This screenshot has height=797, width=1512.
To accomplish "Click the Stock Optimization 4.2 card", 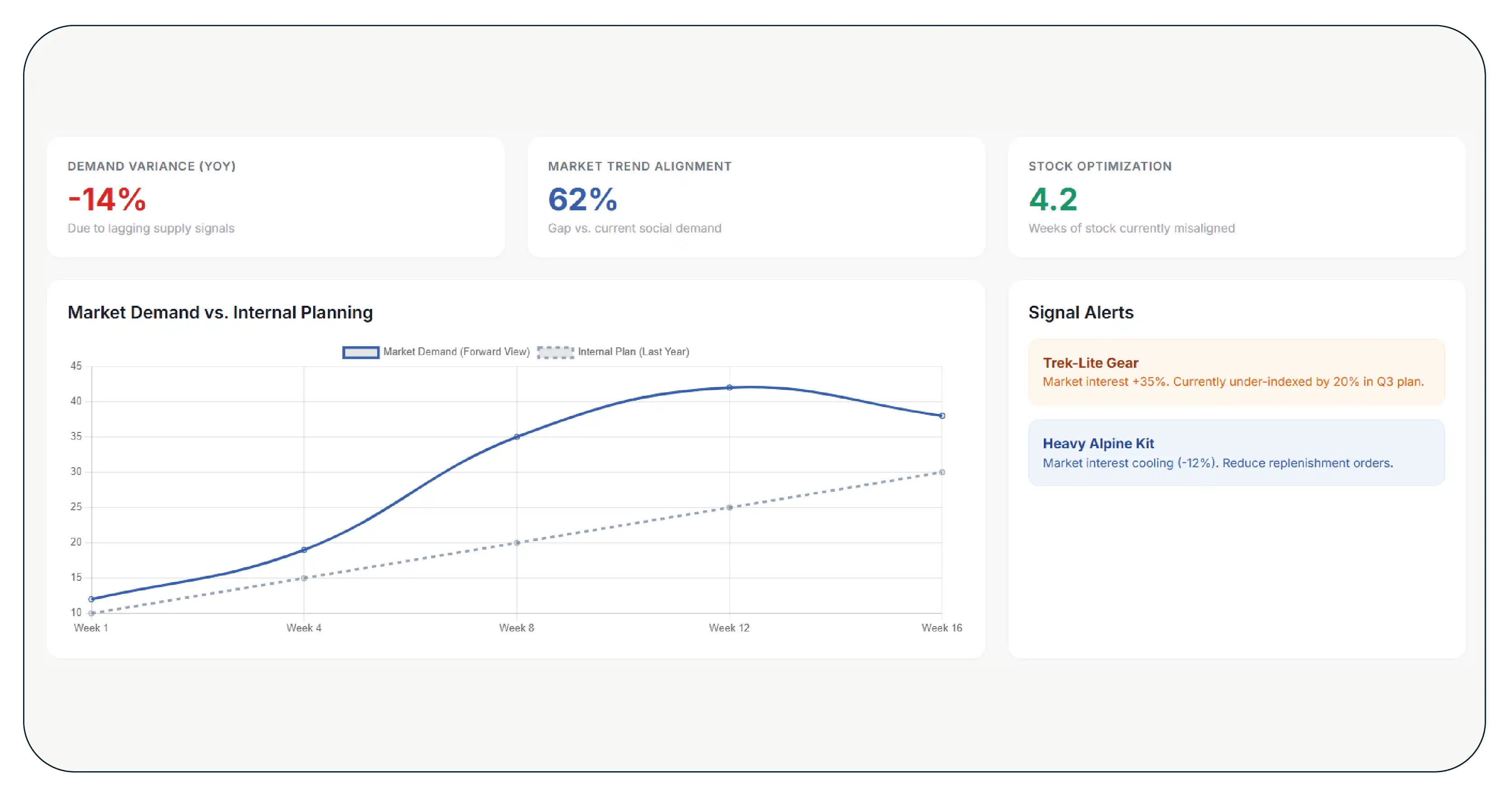I will [1236, 197].
